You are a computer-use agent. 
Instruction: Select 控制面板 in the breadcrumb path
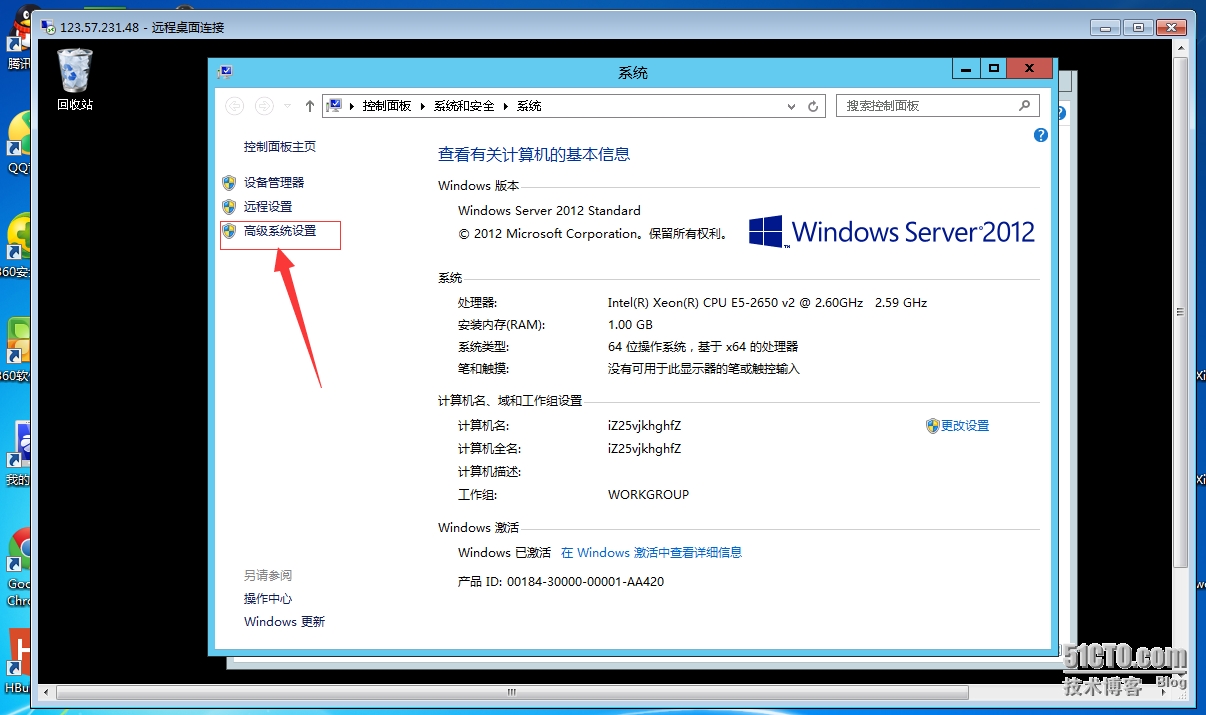click(x=387, y=106)
